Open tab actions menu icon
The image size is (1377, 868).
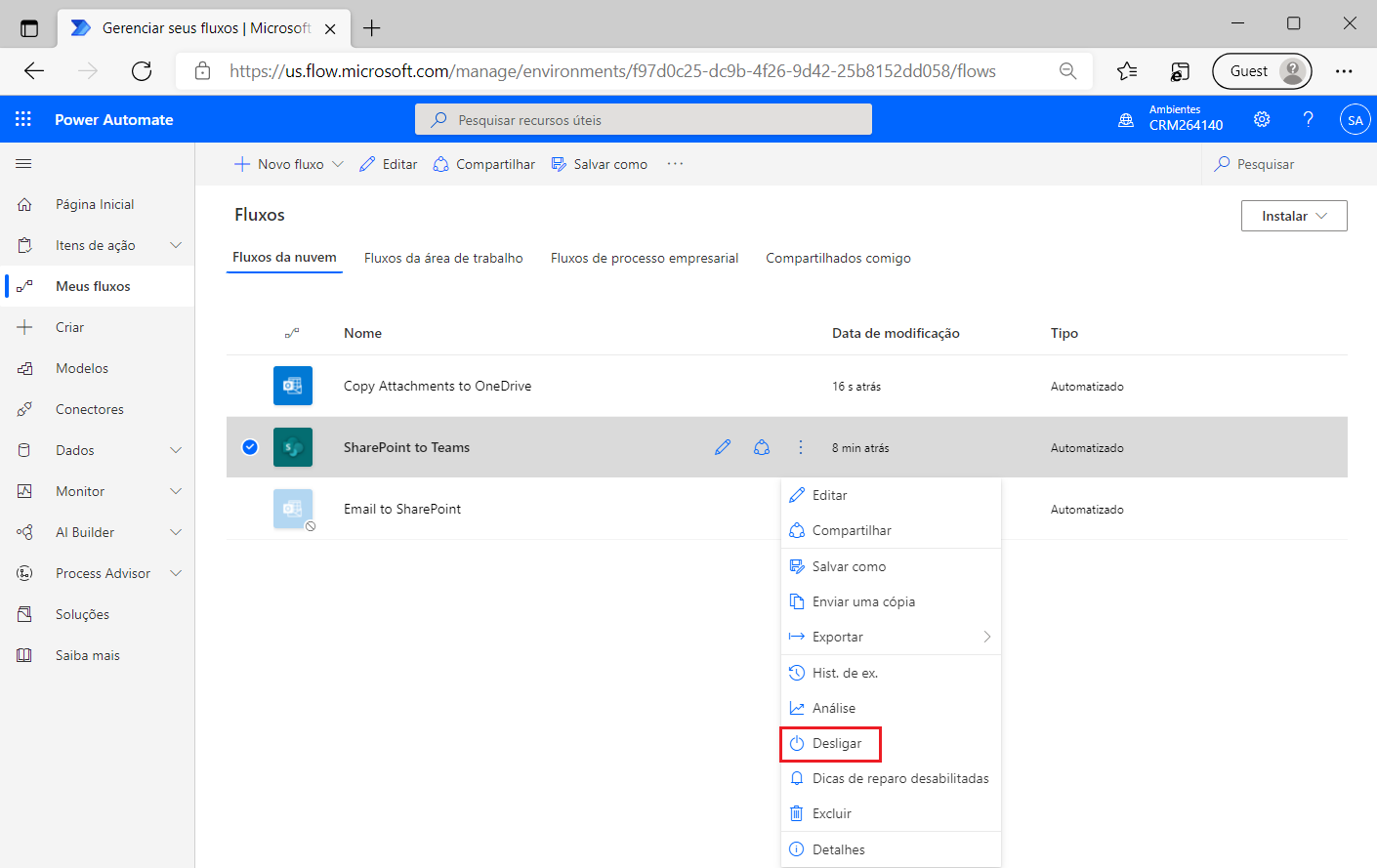click(29, 28)
